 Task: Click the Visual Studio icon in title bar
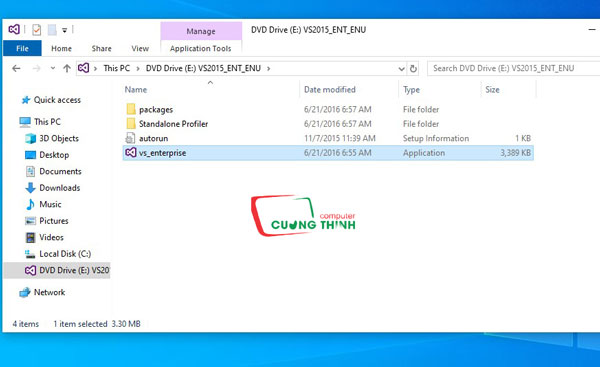(14, 29)
